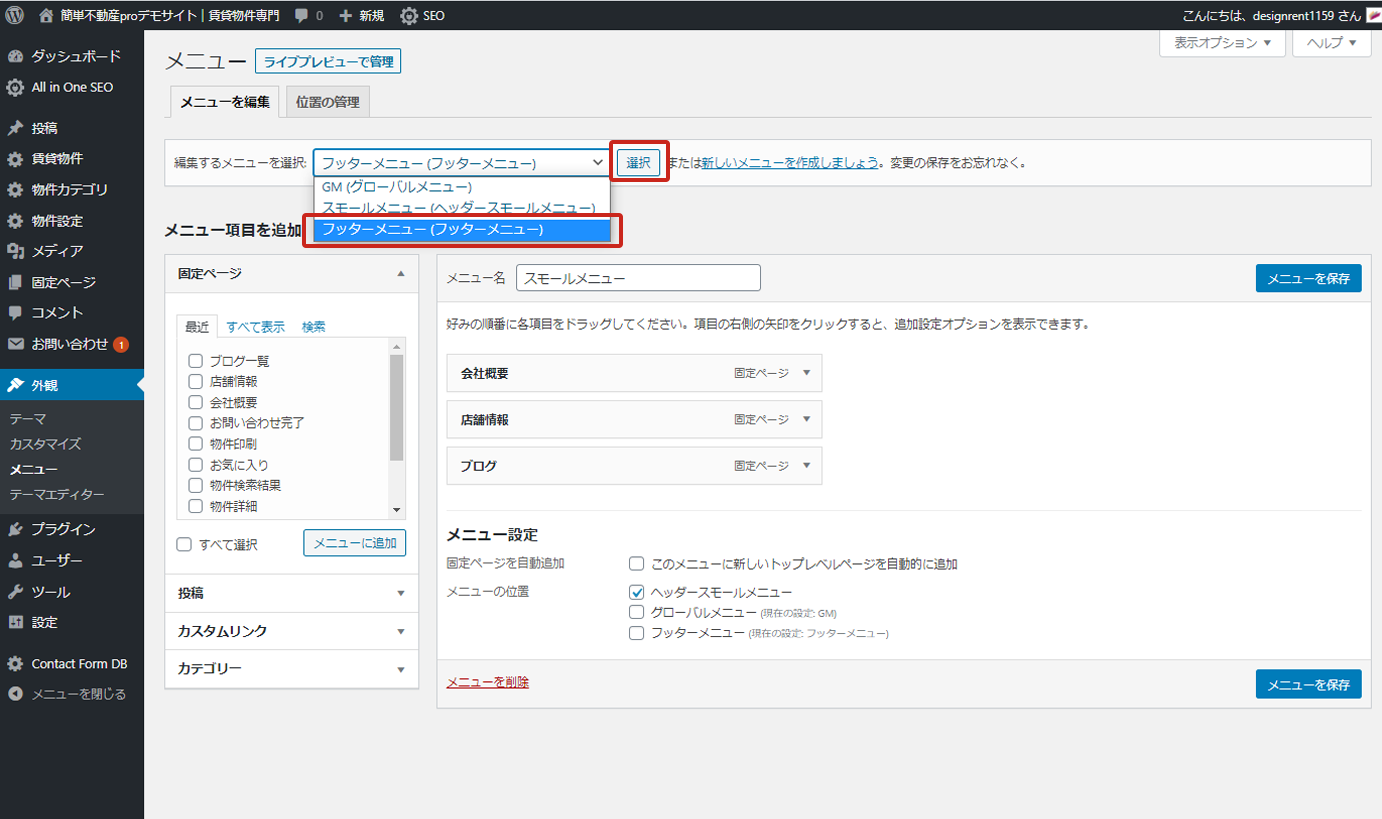Image resolution: width=1382 pixels, height=819 pixels.
Task: Open ダッシュボード from the sidebar
Action: click(x=75, y=56)
